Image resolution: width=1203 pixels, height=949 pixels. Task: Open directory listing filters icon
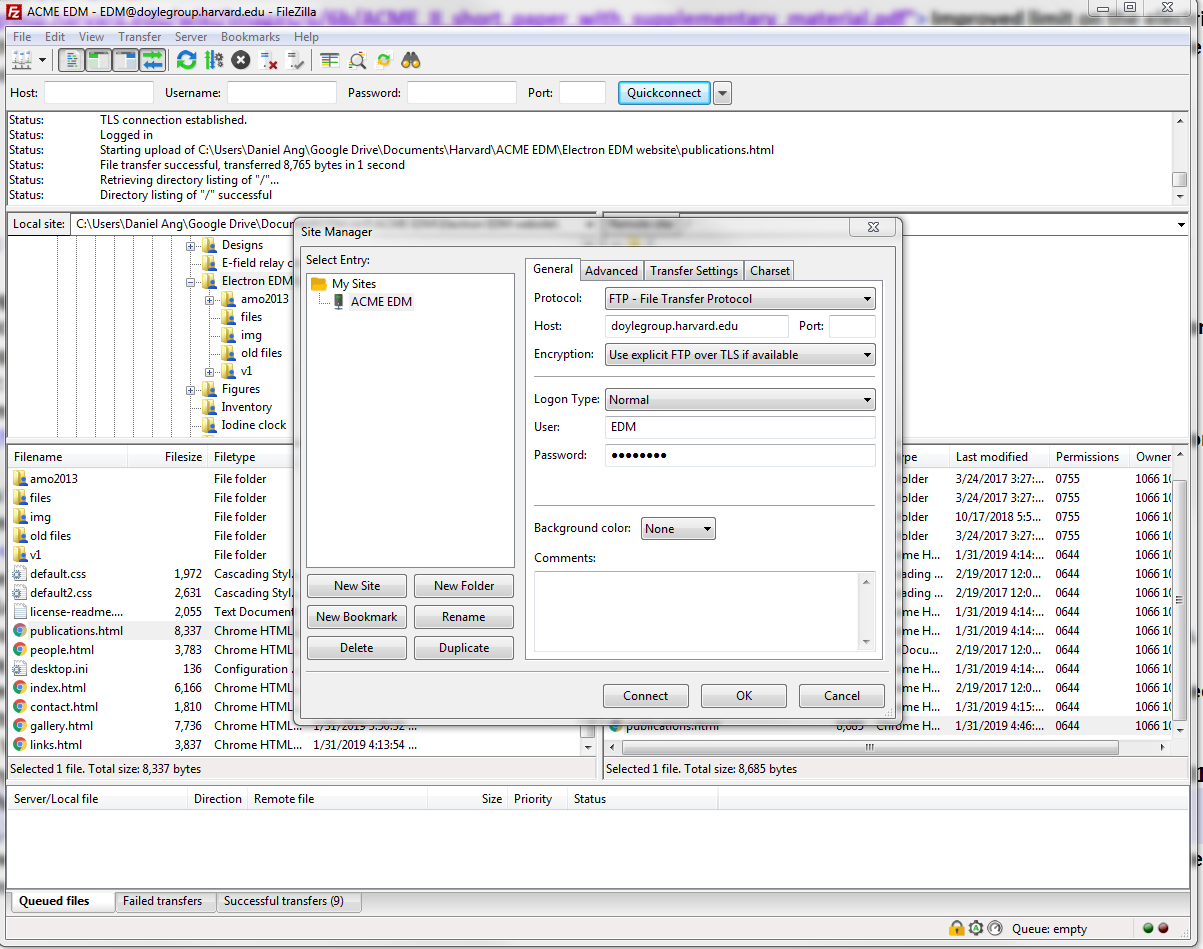330,61
